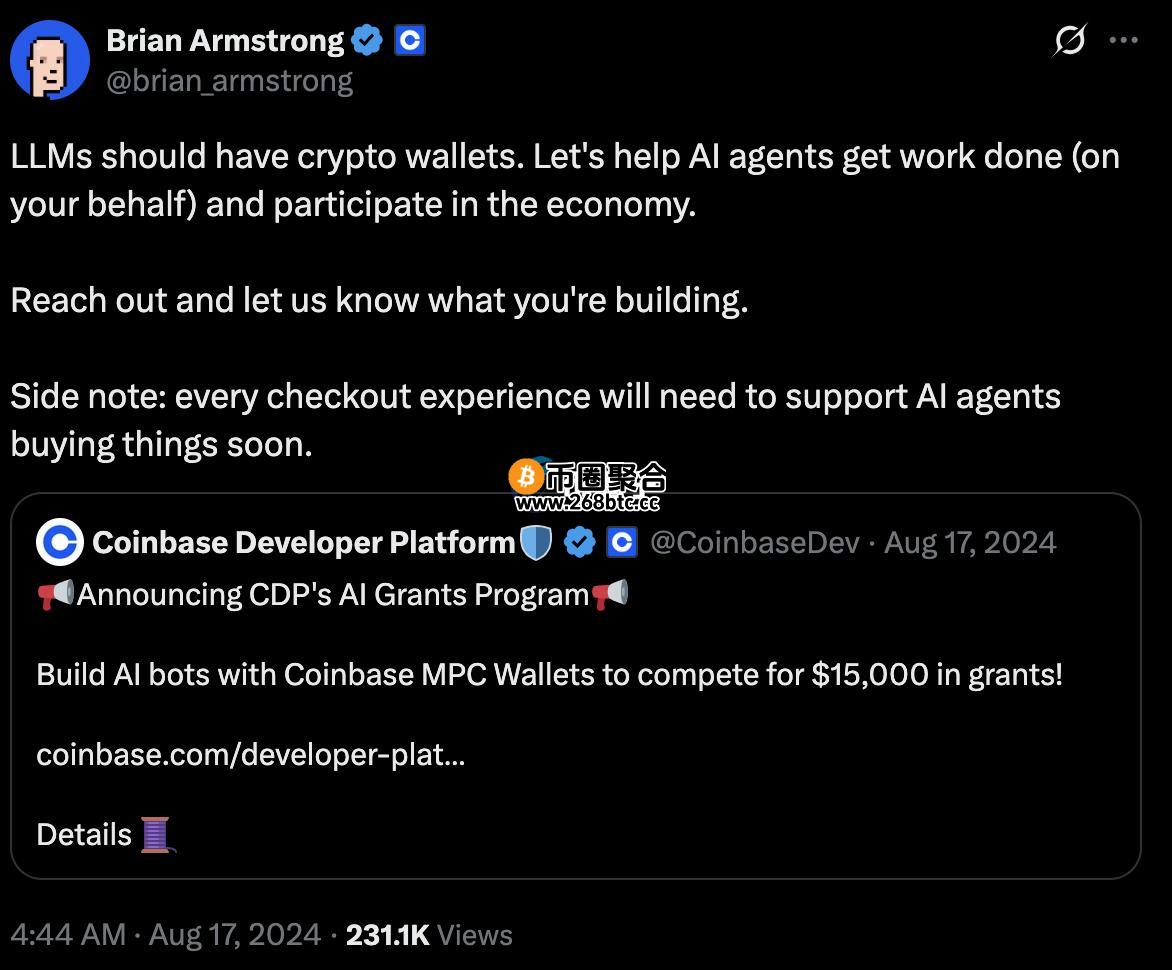The width and height of the screenshot is (1172, 970).
Task: Open Brian Armstrong's profile avatar
Action: pyautogui.click(x=50, y=60)
